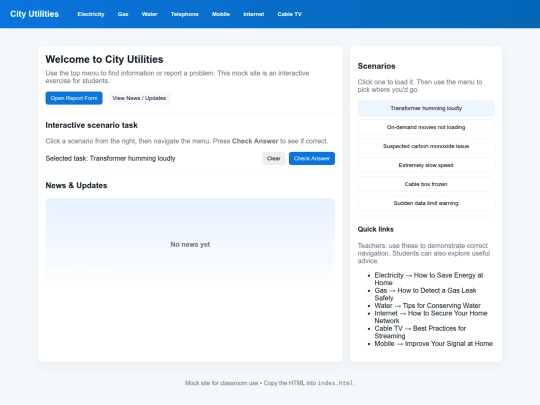Open the Water menu

[x=149, y=14]
